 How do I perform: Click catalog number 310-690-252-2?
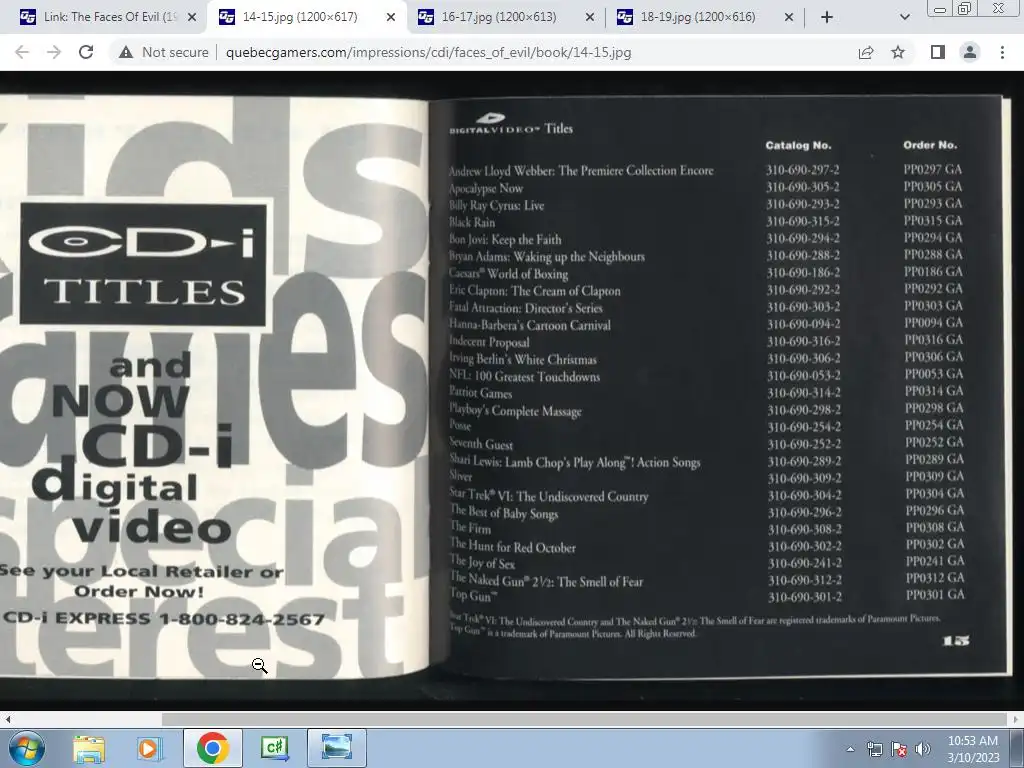(804, 444)
